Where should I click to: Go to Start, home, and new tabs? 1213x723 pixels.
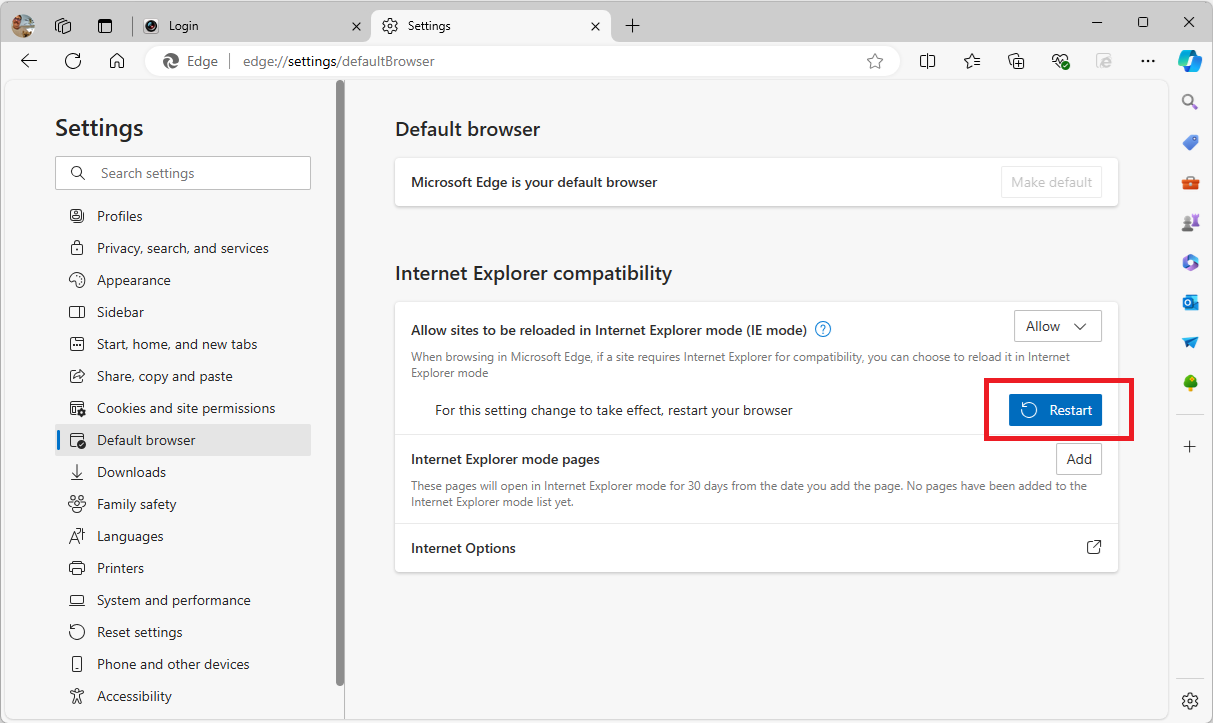183,344
